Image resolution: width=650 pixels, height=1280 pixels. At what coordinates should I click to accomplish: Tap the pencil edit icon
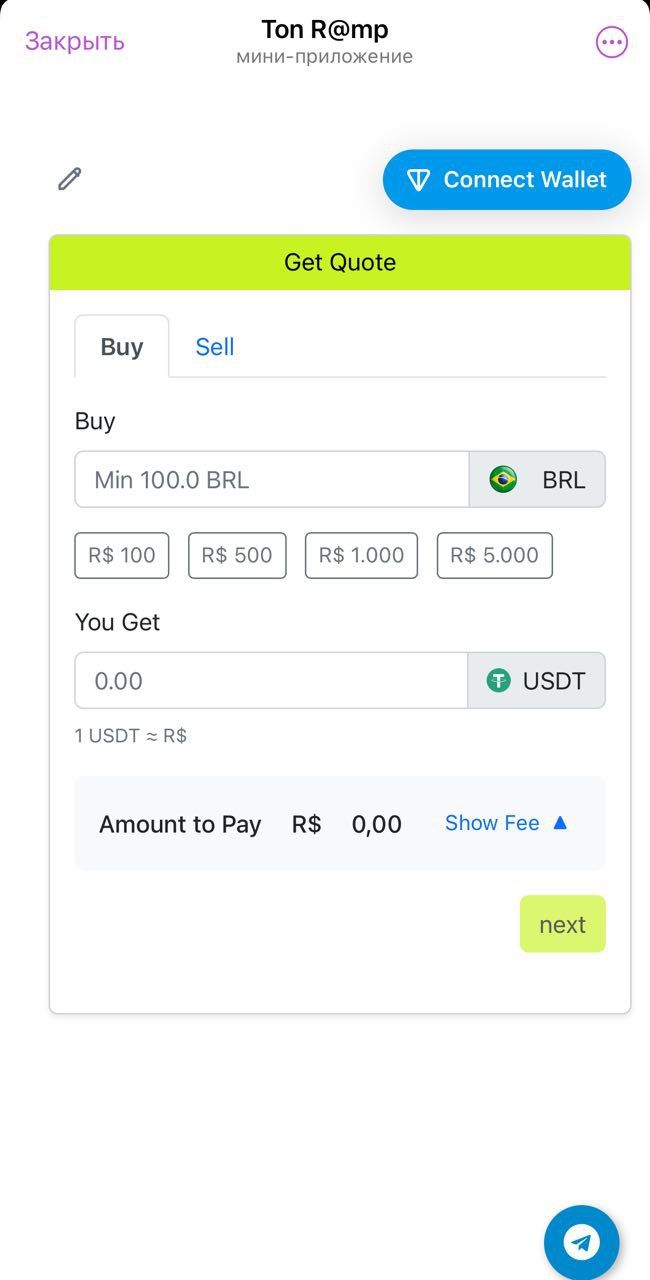(68, 179)
